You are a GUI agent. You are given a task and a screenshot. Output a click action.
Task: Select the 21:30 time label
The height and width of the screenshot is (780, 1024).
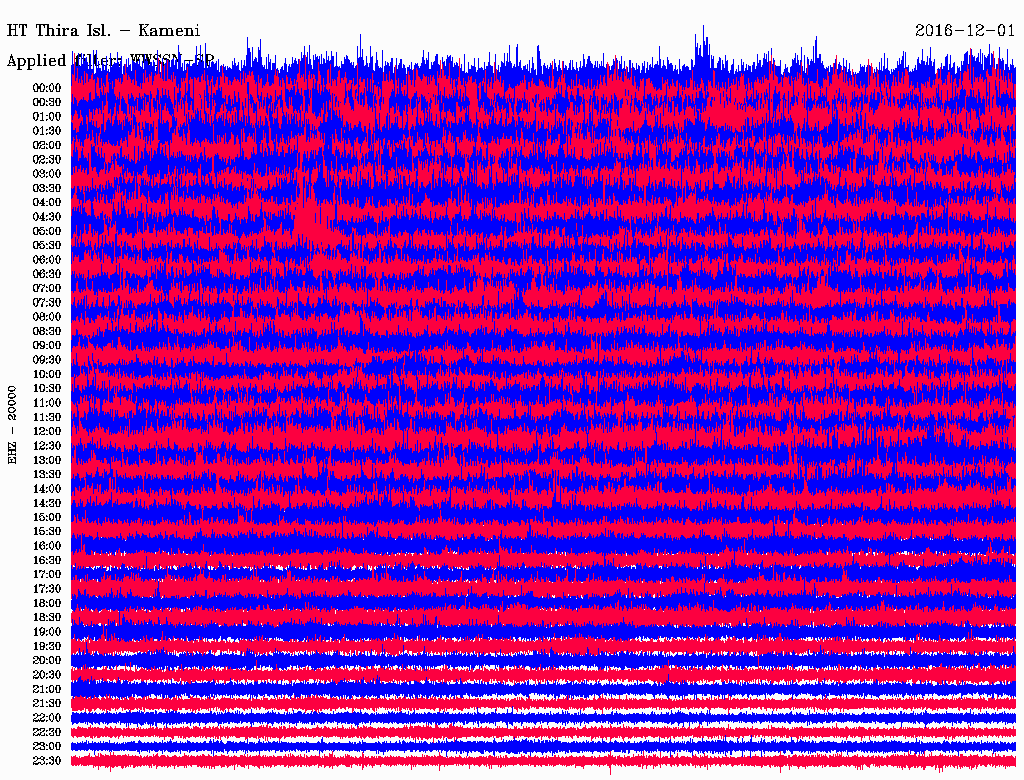(x=47, y=704)
